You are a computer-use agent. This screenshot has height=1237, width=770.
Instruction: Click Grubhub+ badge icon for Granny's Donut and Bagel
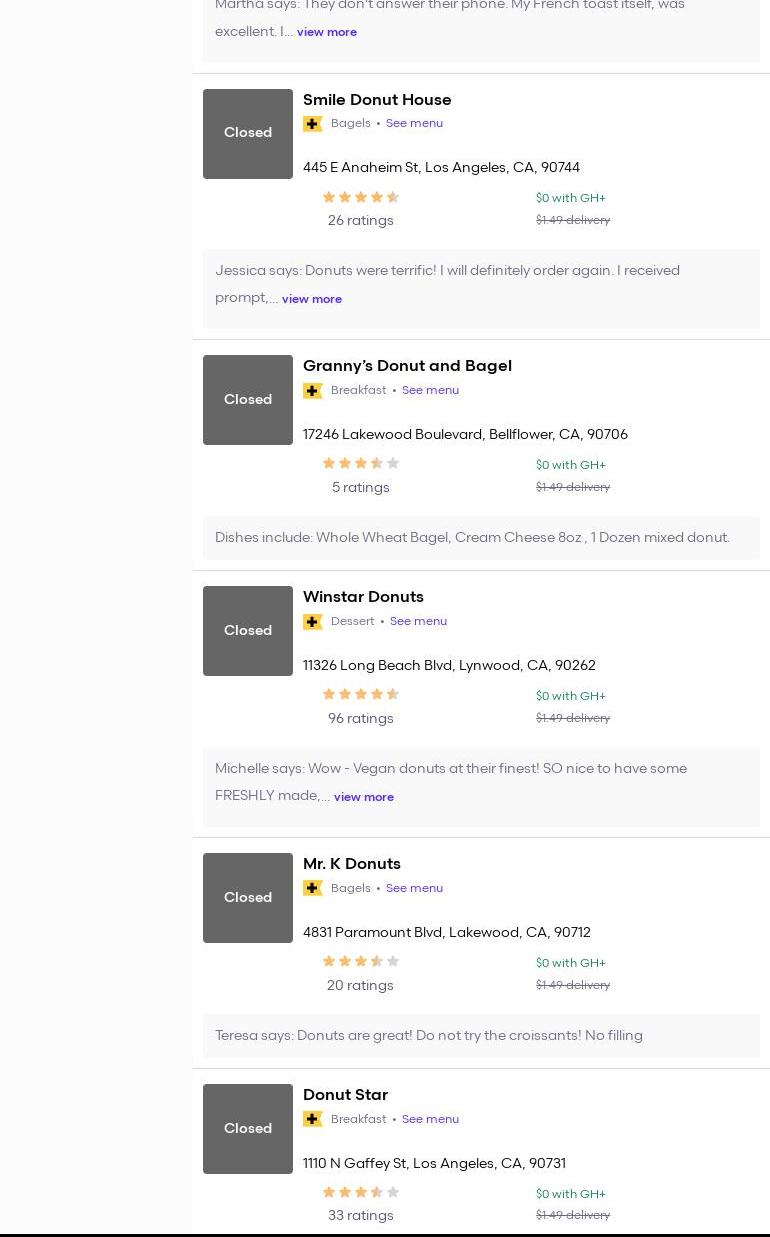tap(313, 391)
